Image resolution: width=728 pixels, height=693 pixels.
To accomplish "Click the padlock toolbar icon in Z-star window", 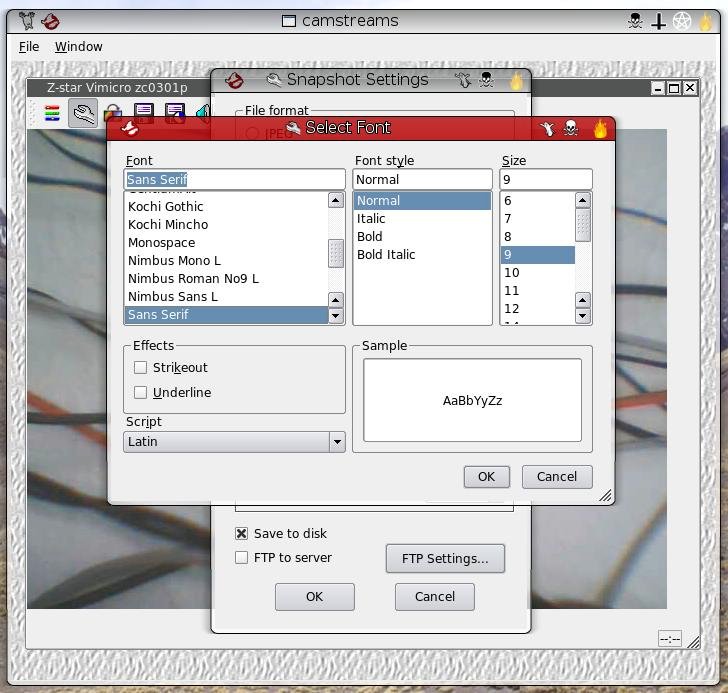I will (x=113, y=113).
